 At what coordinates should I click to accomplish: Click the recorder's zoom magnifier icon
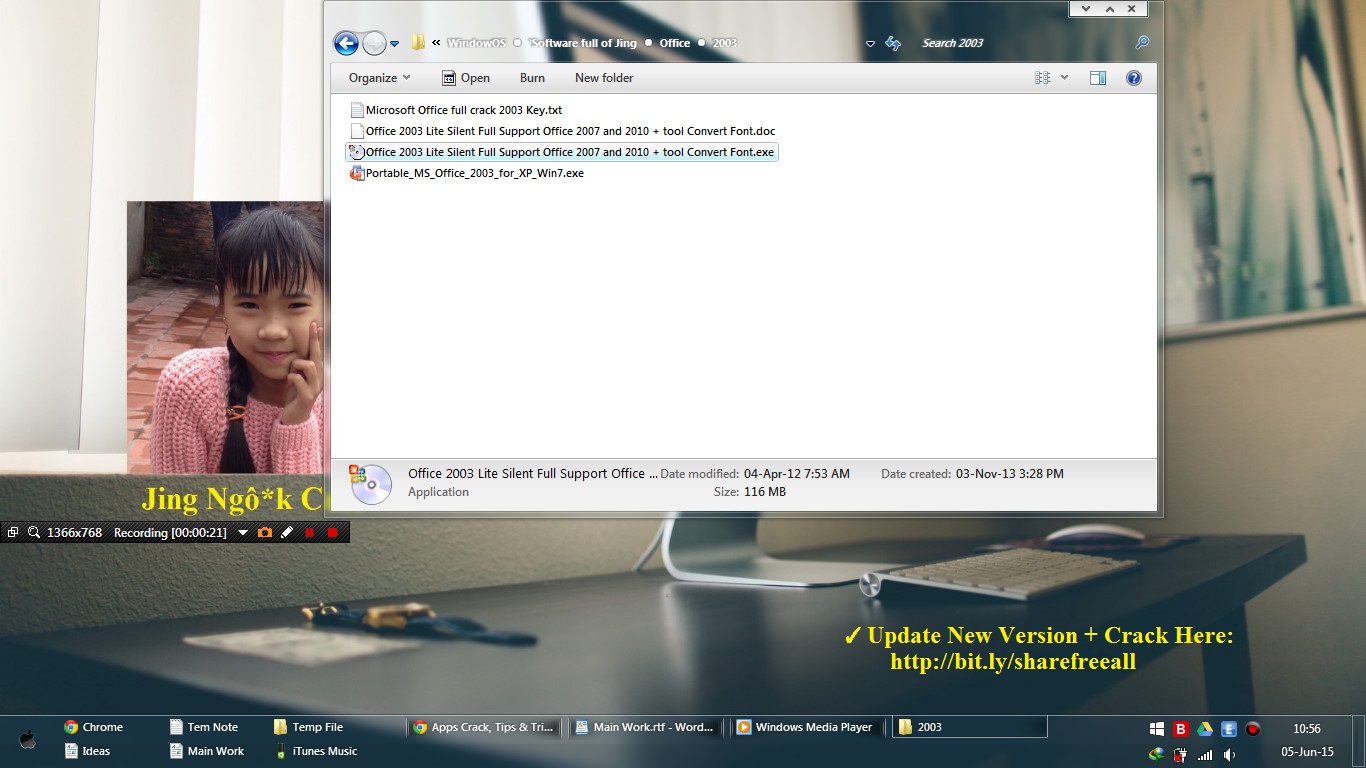[x=33, y=533]
